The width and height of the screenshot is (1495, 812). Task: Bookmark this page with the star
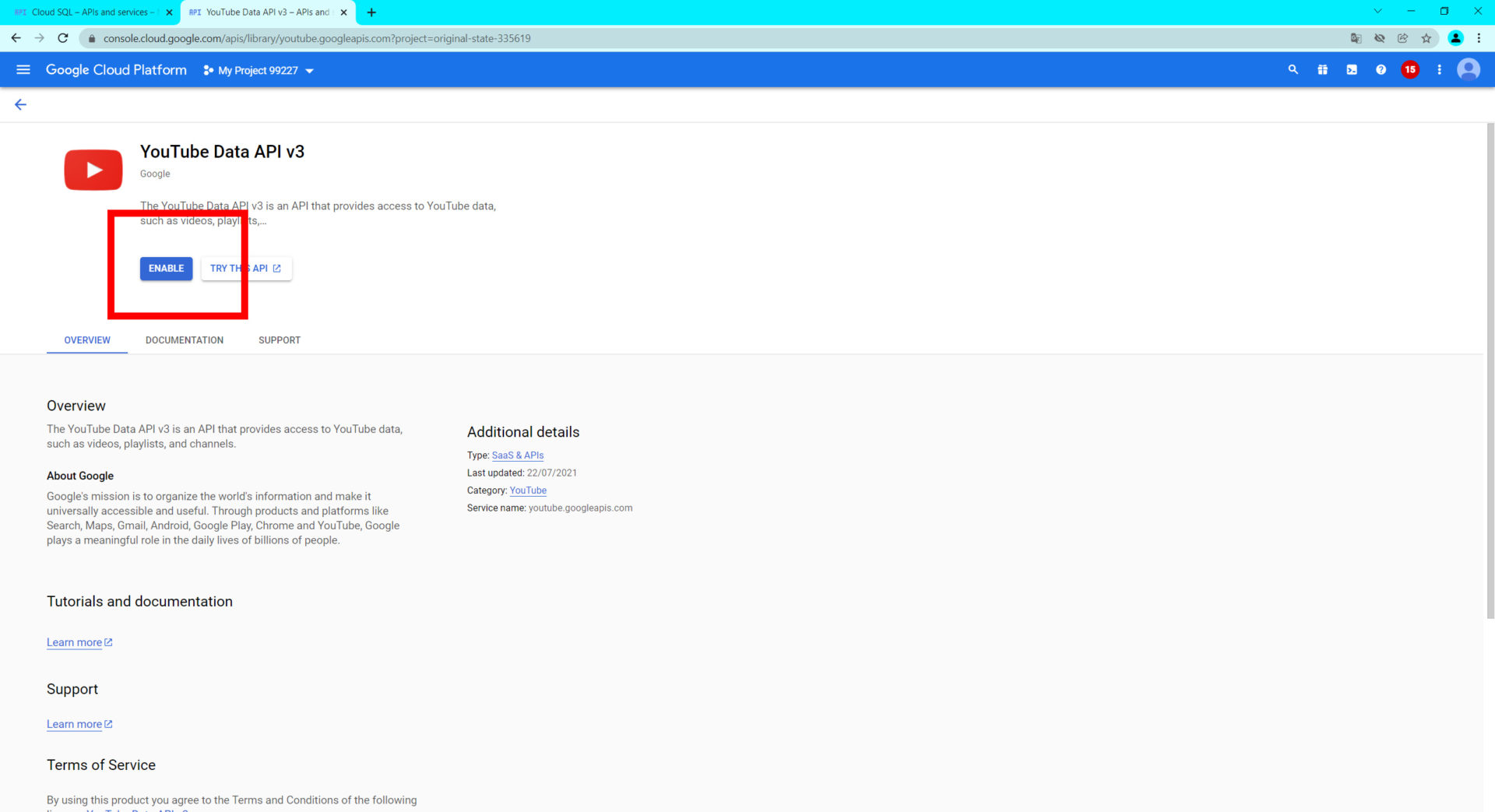[1426, 38]
